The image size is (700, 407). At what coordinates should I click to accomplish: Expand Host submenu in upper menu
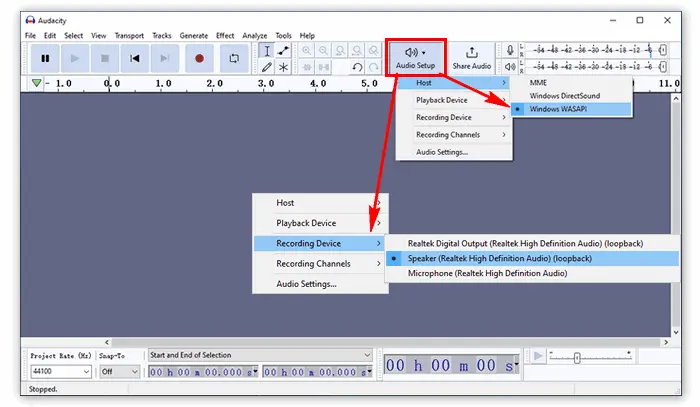pyautogui.click(x=454, y=83)
